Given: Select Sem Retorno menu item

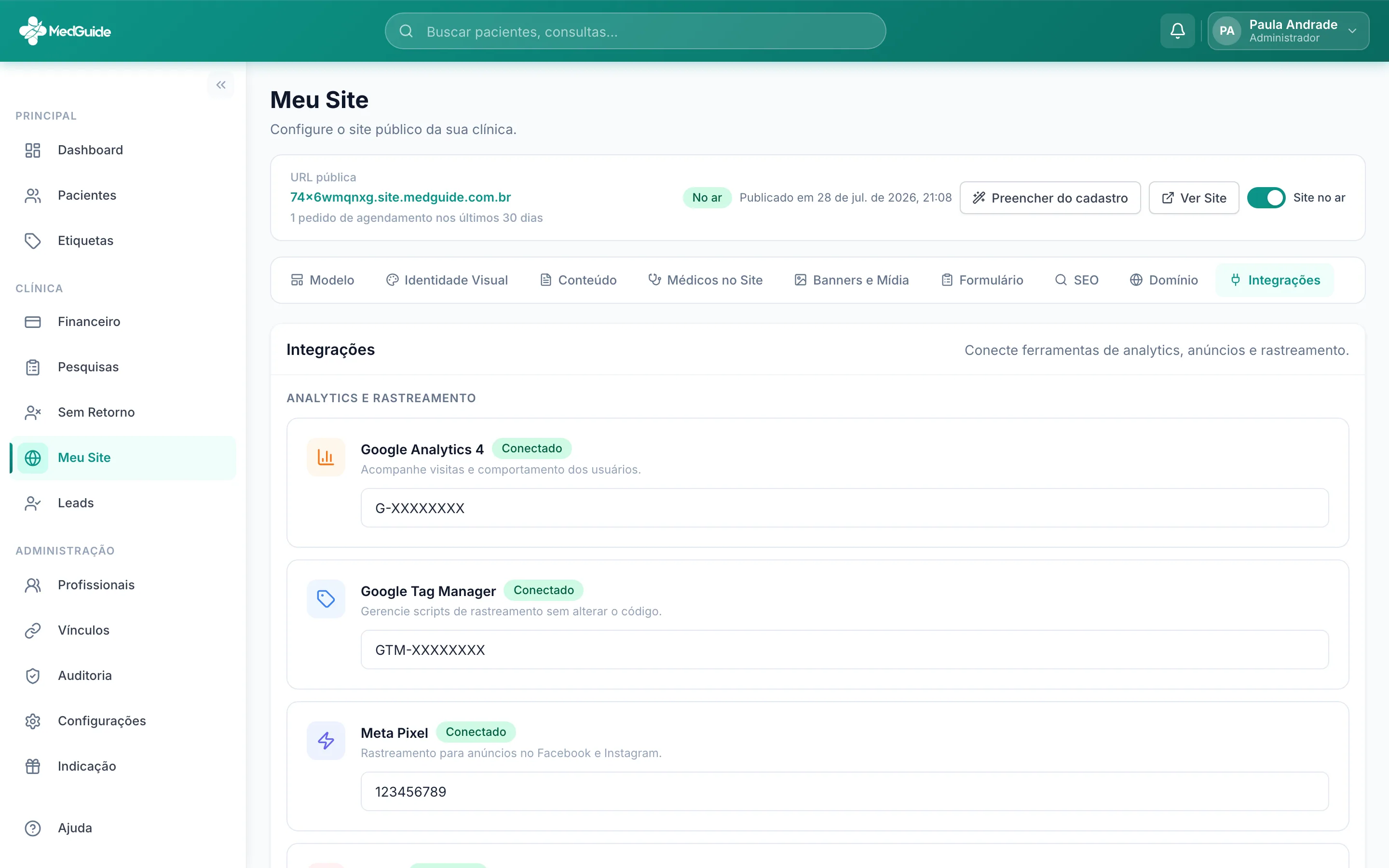Looking at the screenshot, I should (x=123, y=413).
